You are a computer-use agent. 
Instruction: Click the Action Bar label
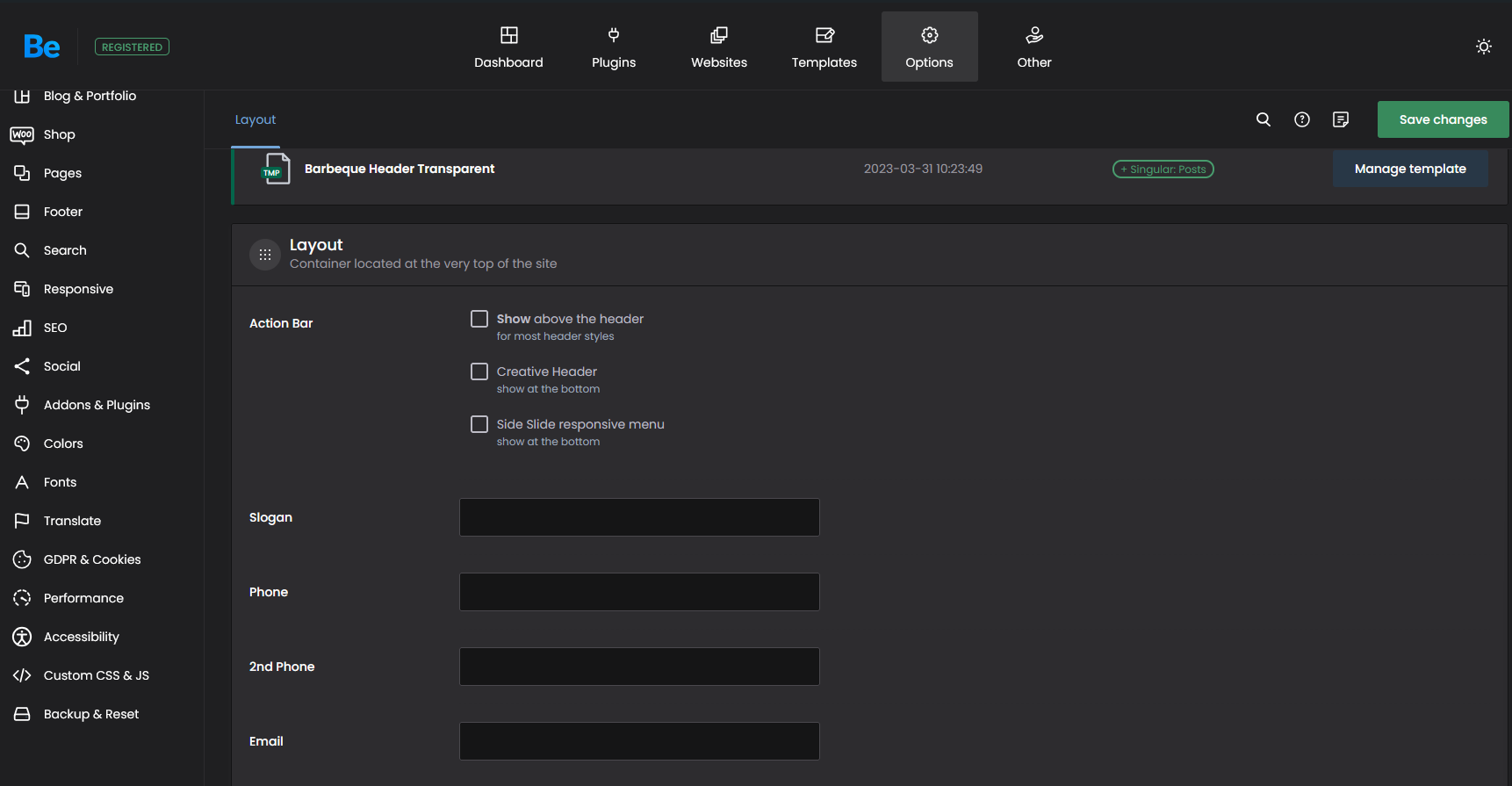[x=281, y=323]
